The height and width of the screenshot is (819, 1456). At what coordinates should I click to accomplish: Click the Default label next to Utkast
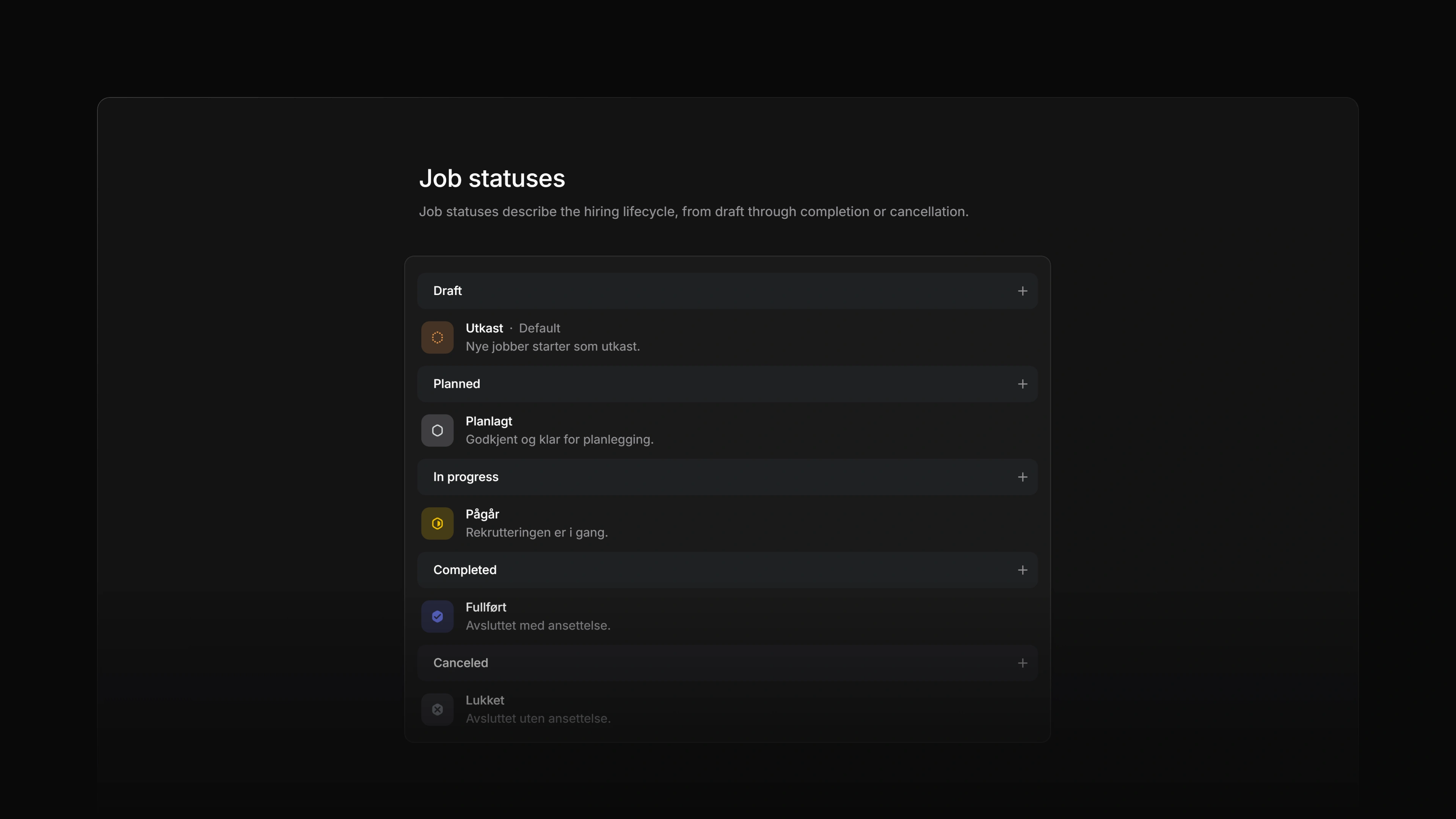[x=539, y=328]
